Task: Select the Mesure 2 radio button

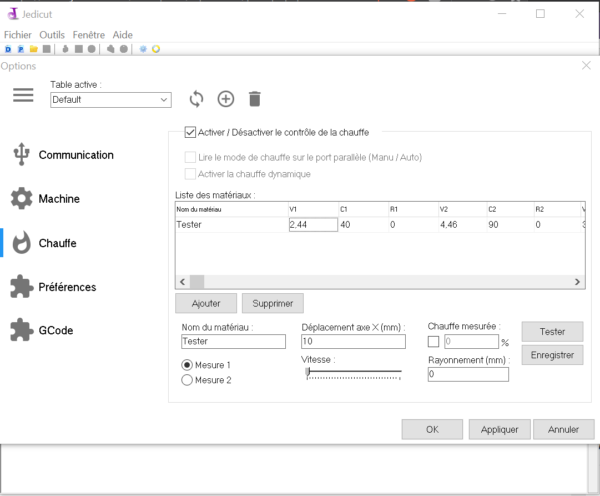Action: coord(187,380)
